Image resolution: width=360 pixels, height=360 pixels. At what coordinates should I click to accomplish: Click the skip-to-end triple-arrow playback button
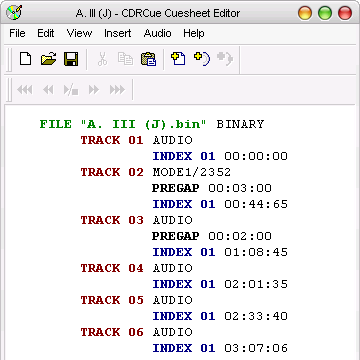tap(117, 90)
